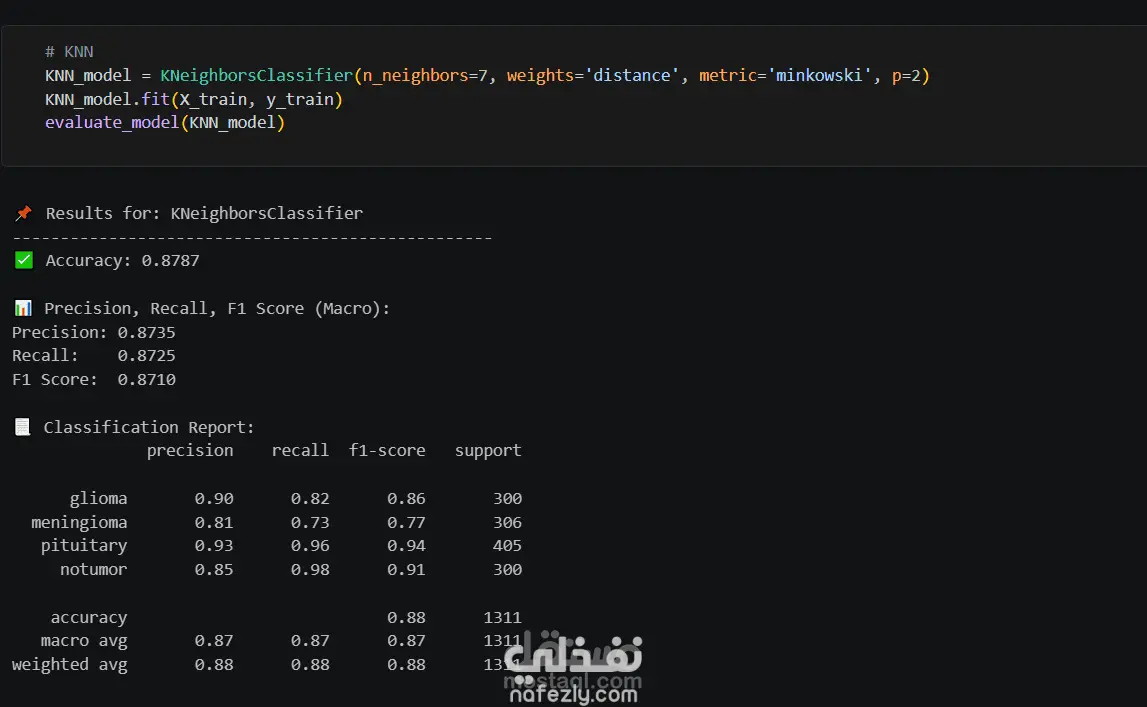This screenshot has width=1147, height=707.
Task: Click the 'KNN_model.fit(X_train, y_train)' line
Action: (x=194, y=99)
